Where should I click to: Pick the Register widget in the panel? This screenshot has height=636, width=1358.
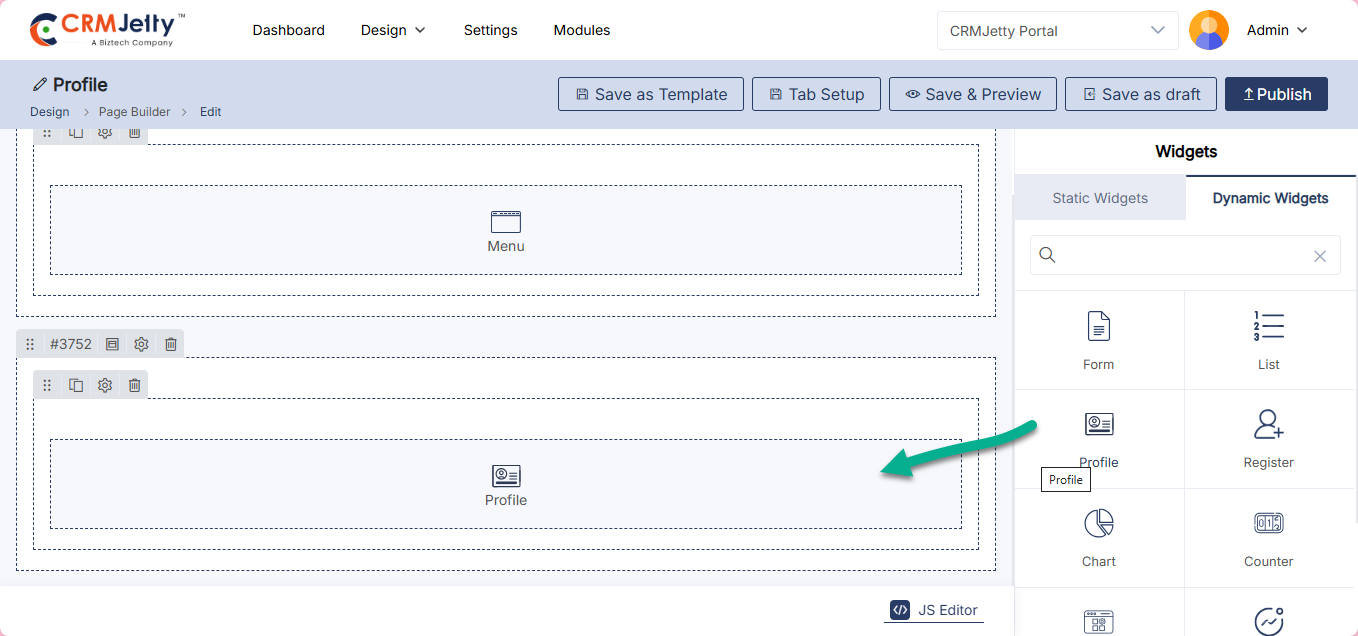1268,426
